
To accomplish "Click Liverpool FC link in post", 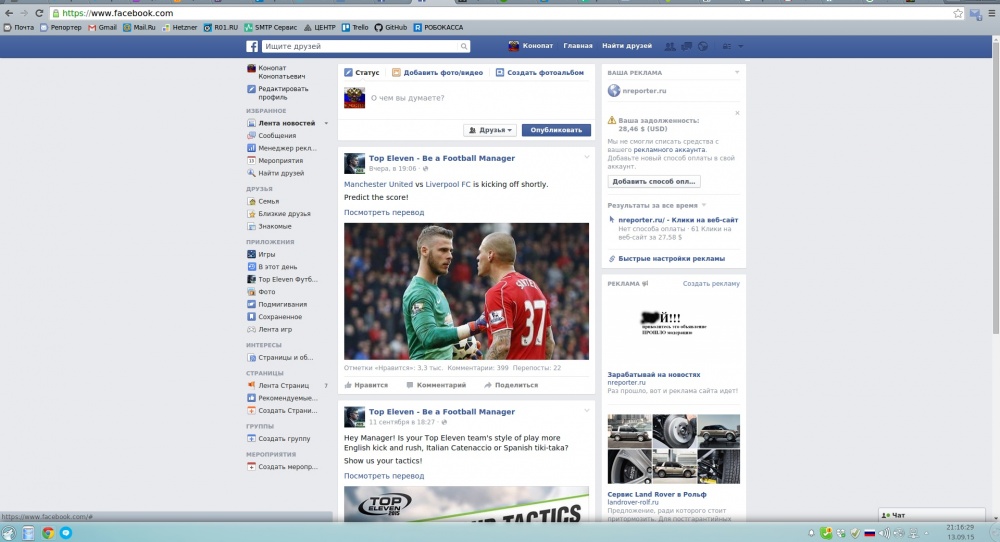I will coord(448,184).
